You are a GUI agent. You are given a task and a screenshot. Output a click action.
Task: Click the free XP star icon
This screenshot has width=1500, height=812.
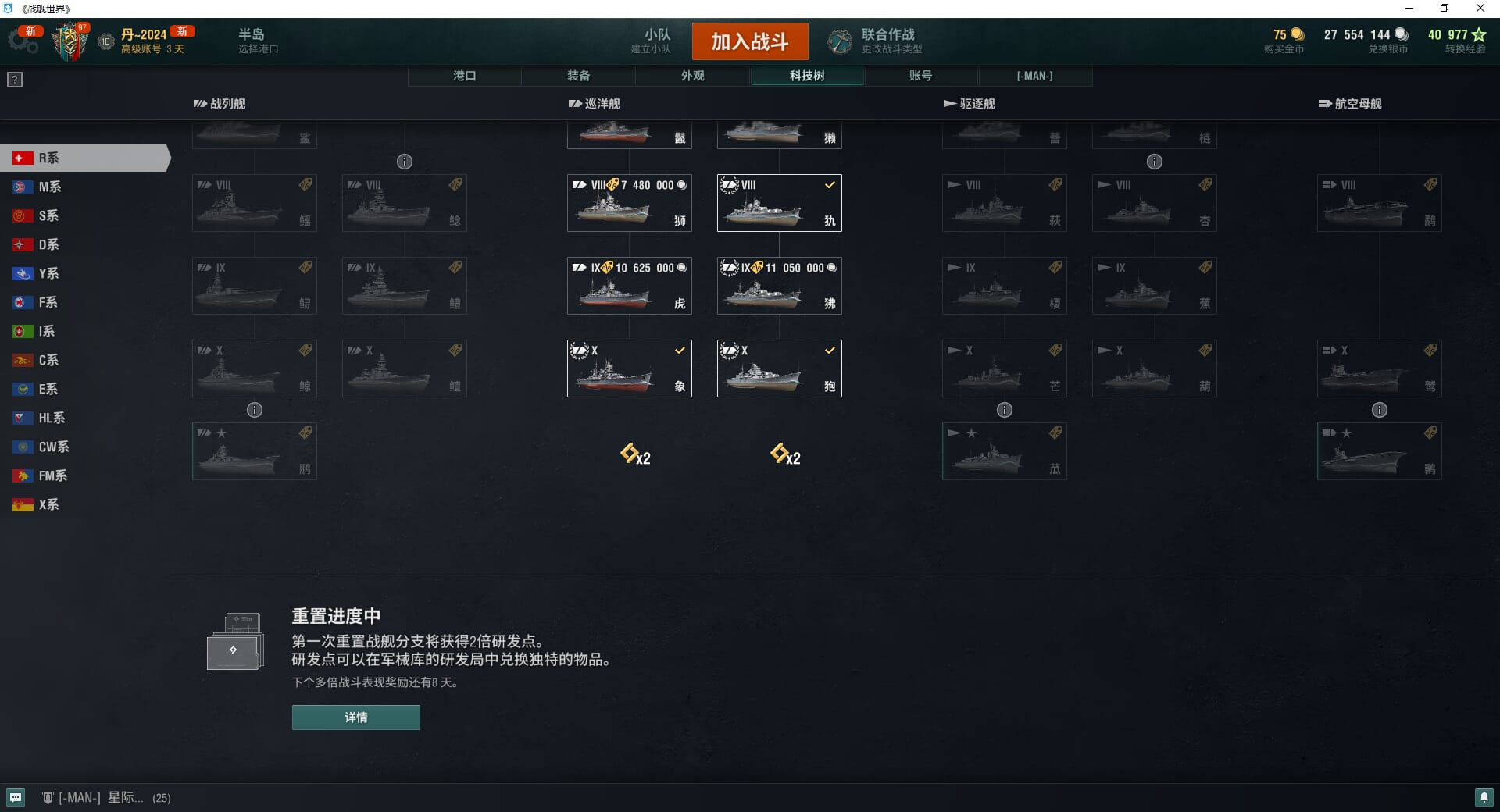[x=1478, y=34]
